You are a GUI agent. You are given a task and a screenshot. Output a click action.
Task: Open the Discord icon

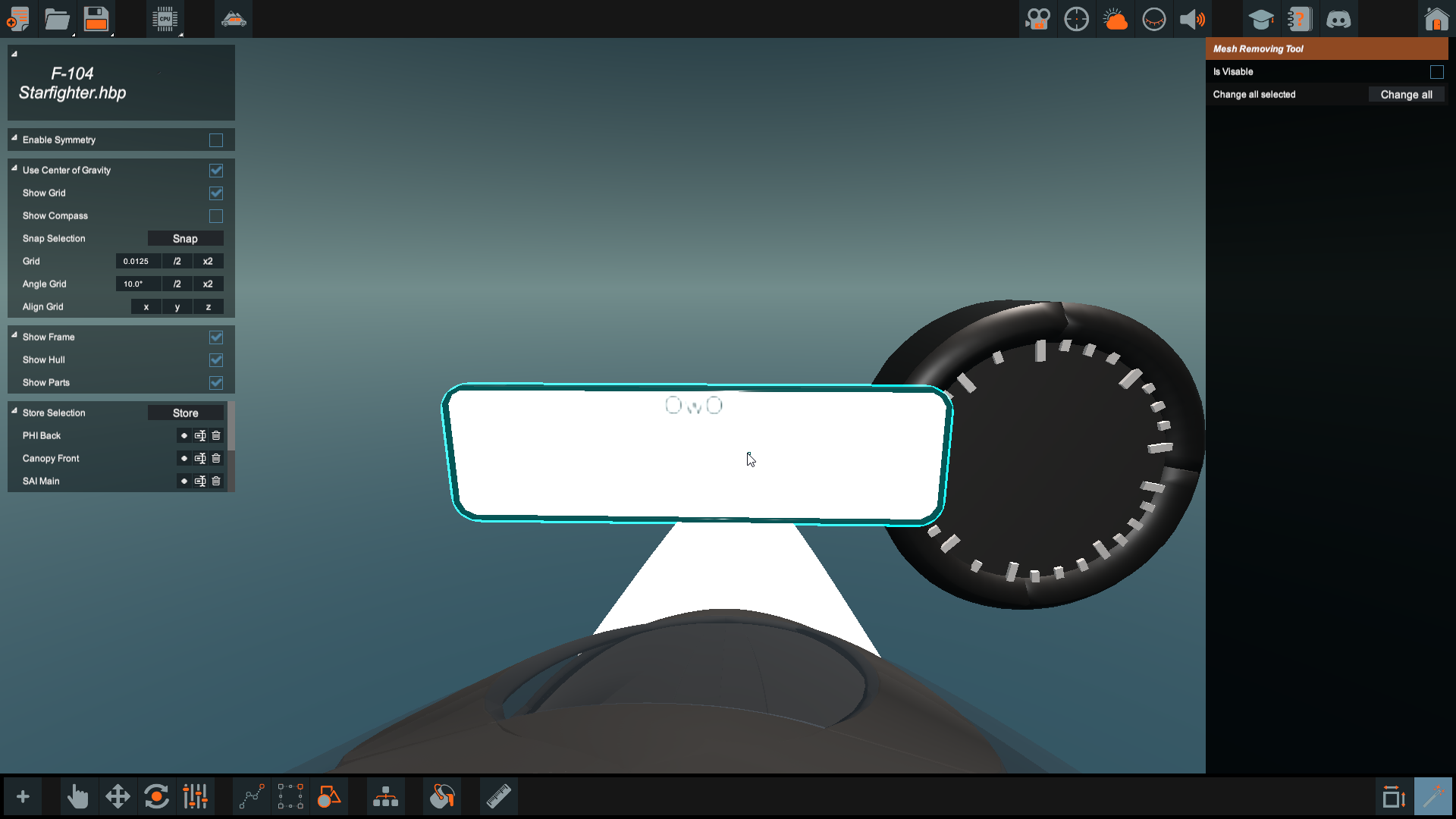[1338, 19]
